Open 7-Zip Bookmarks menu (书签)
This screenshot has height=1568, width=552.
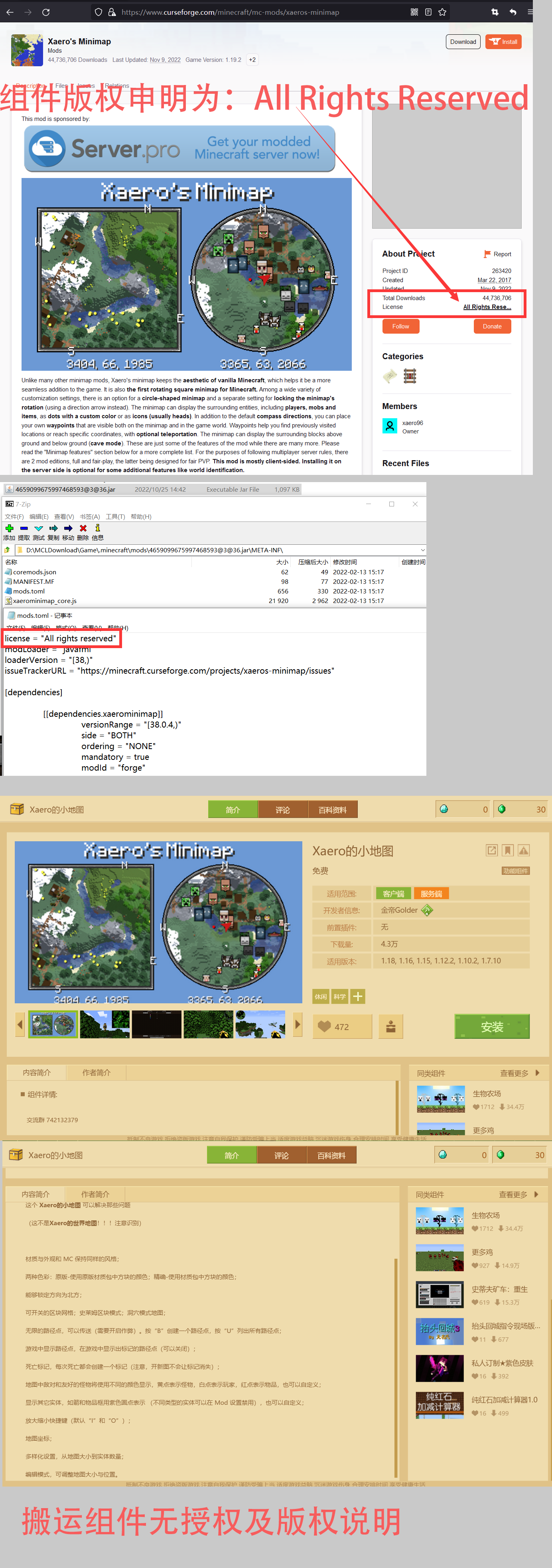(x=89, y=516)
